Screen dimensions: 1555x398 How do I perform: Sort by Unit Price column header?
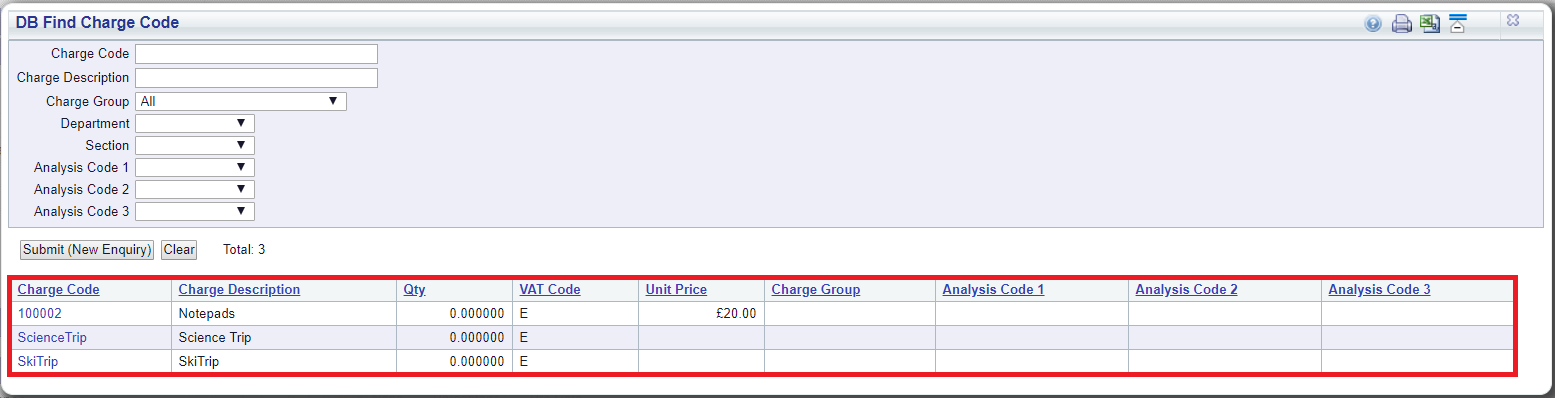[x=676, y=290]
